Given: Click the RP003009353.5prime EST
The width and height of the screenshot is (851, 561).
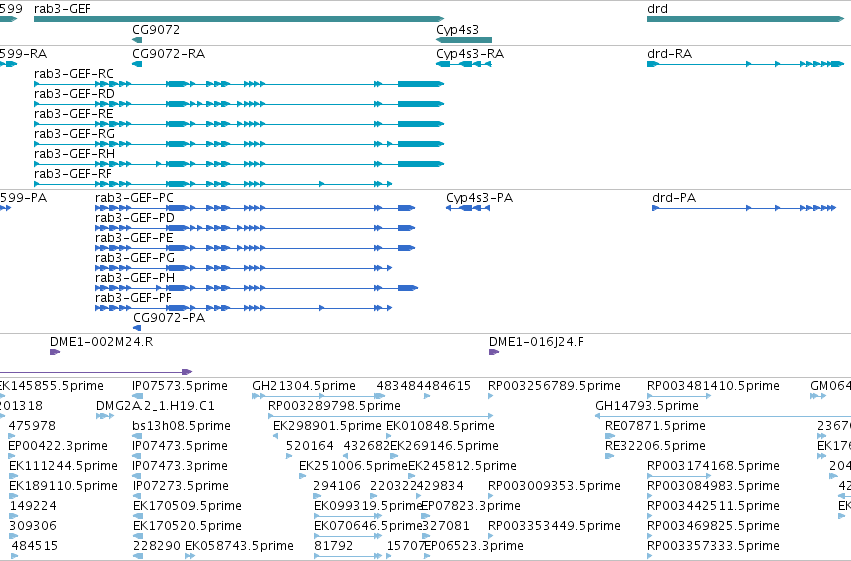Looking at the screenshot, I should 554,486.
